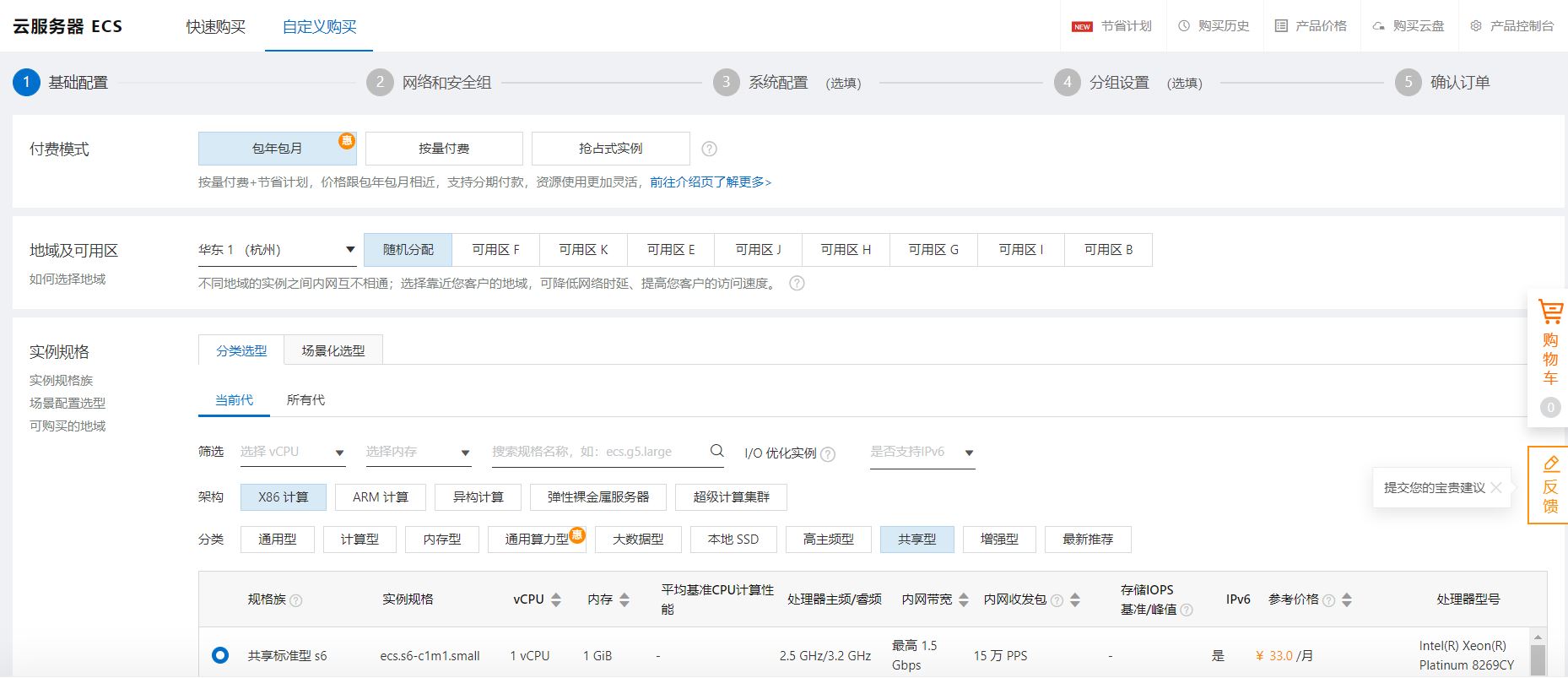Open 可购买的地域 link
Viewport: 1568px width, 678px height.
coord(68,426)
